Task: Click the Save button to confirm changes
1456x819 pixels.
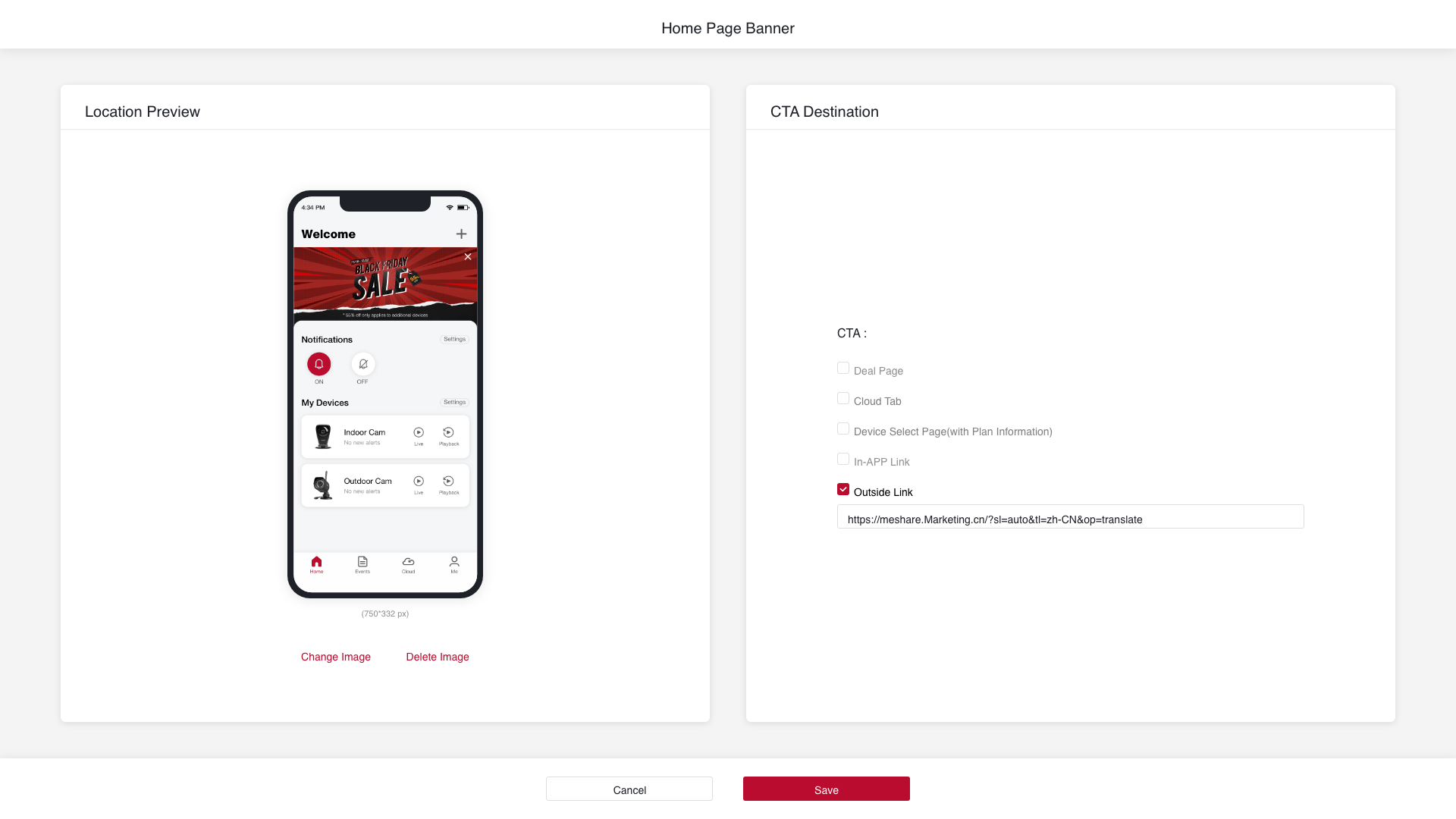Action: coord(826,789)
